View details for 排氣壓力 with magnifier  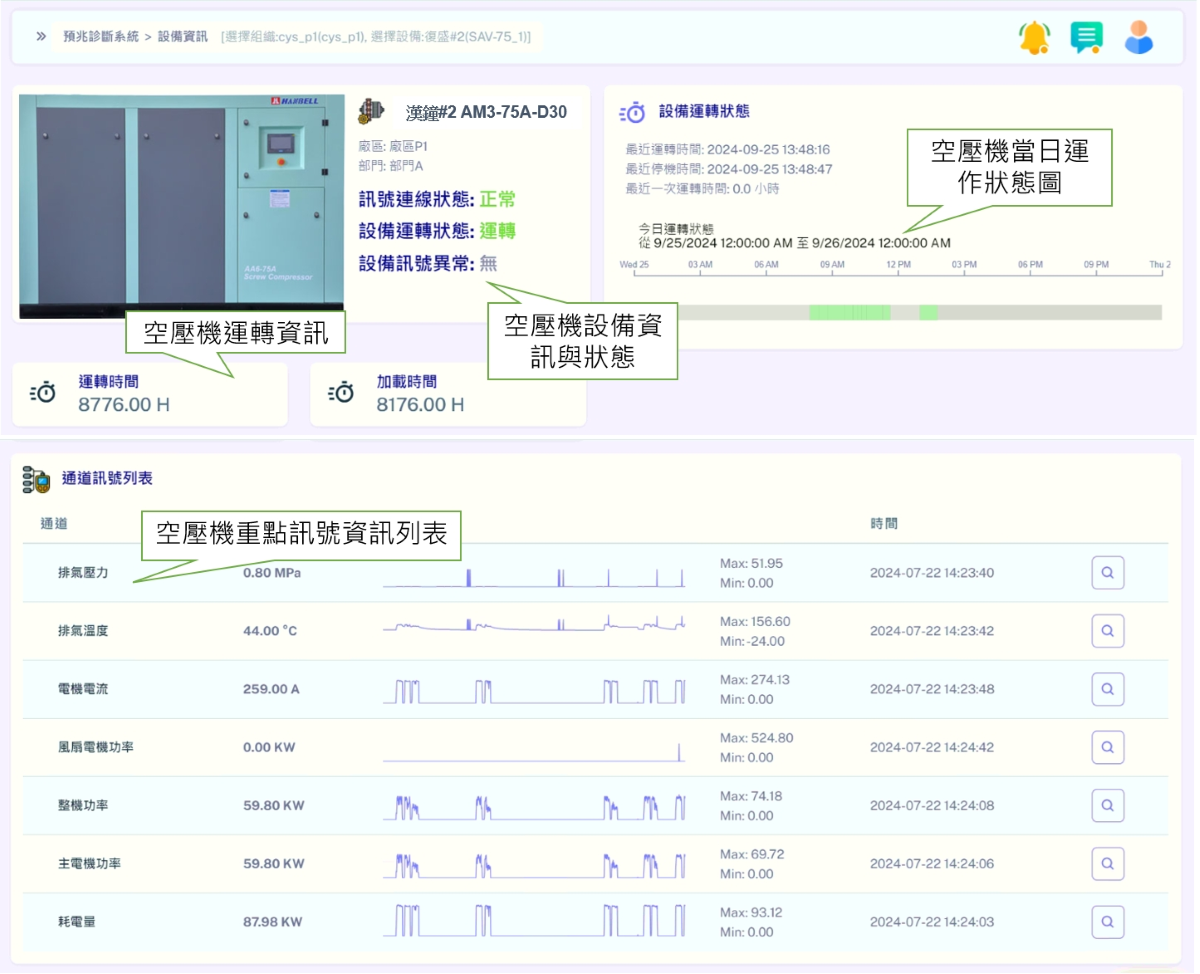tap(1107, 573)
